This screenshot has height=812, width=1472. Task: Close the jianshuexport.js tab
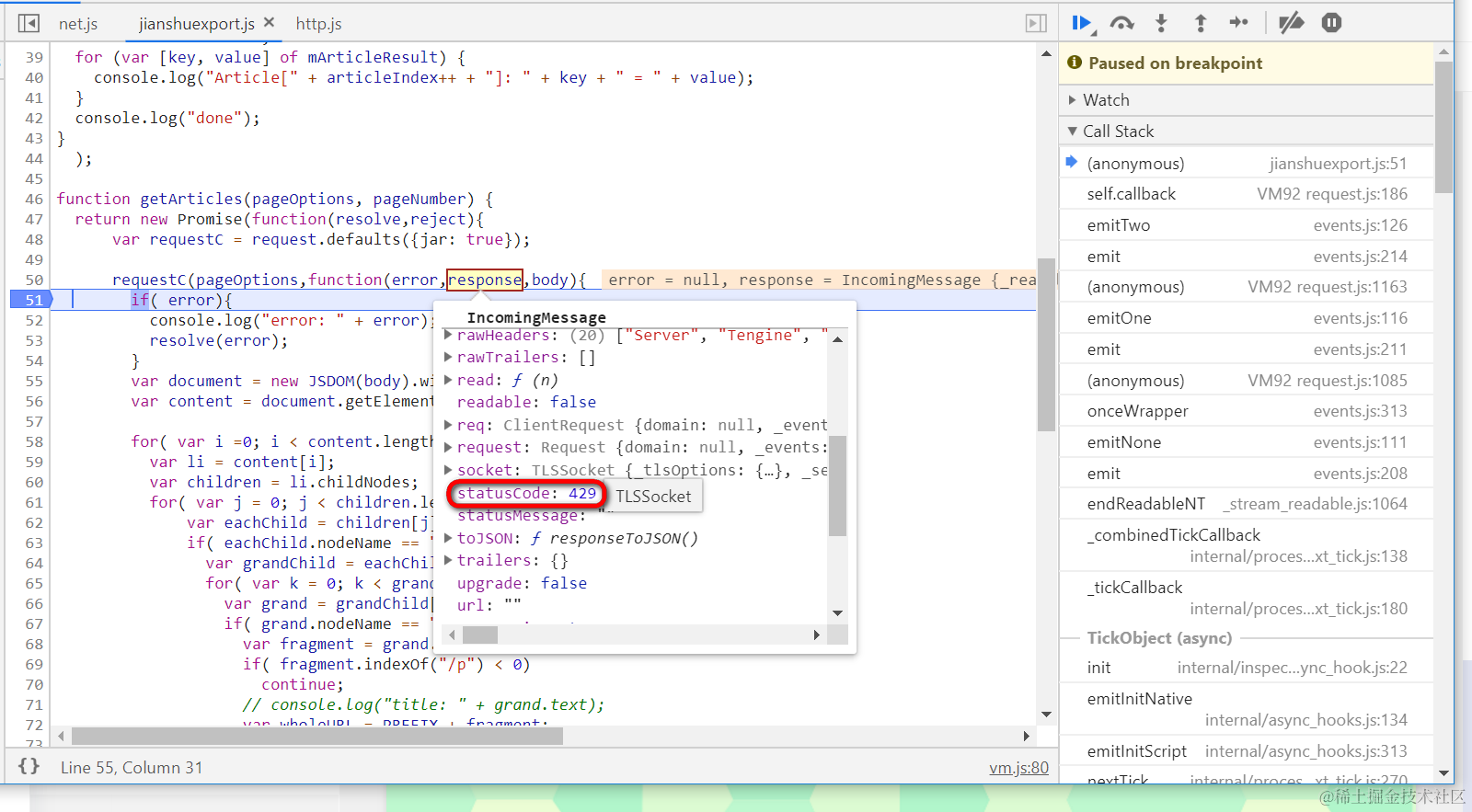click(x=269, y=22)
